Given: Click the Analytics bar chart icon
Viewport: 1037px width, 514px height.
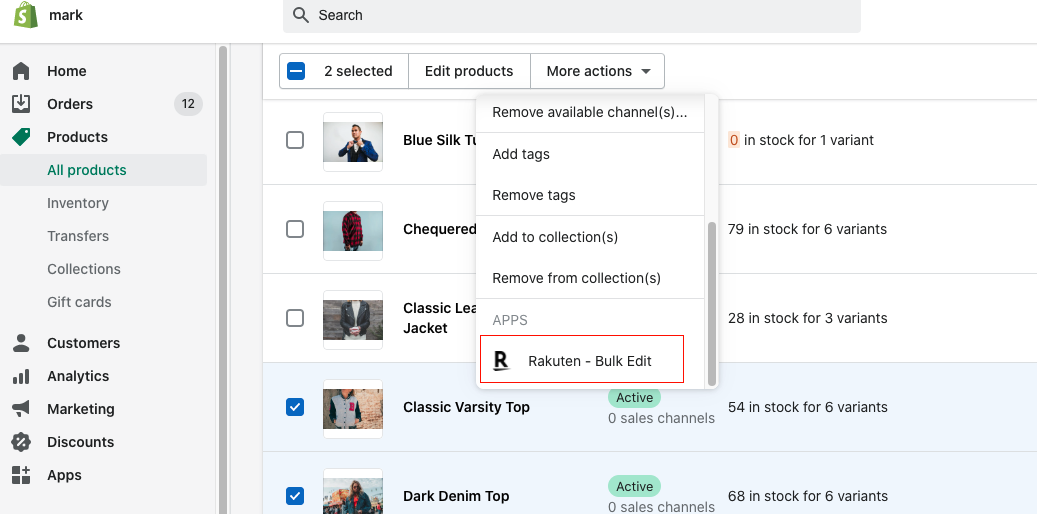Looking at the screenshot, I should [21, 376].
